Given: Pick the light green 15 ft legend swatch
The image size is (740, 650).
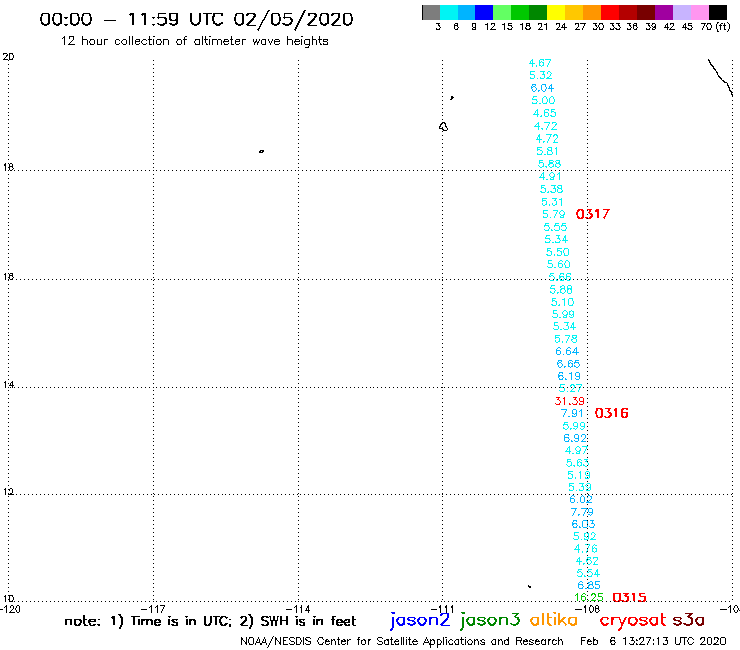Looking at the screenshot, I should click(502, 12).
